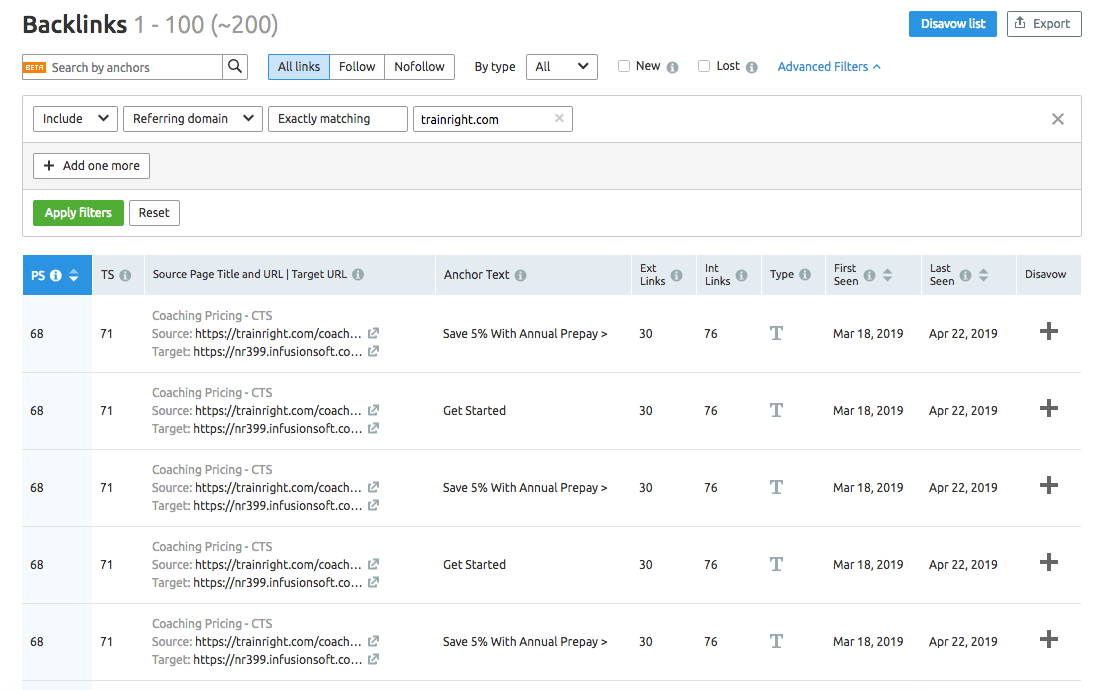Clear the trainright.com filter value
The height and width of the screenshot is (690, 1097).
[559, 118]
